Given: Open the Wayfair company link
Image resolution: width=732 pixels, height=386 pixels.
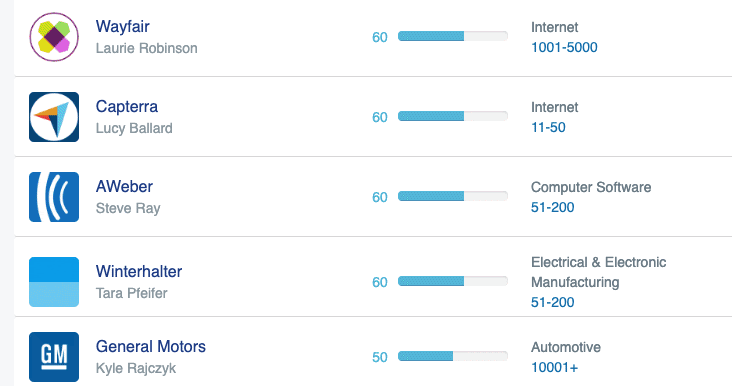Looking at the screenshot, I should [122, 26].
